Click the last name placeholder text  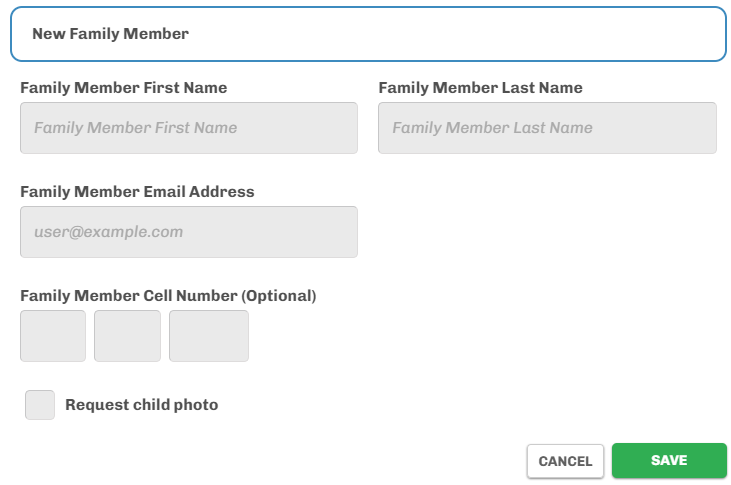492,128
